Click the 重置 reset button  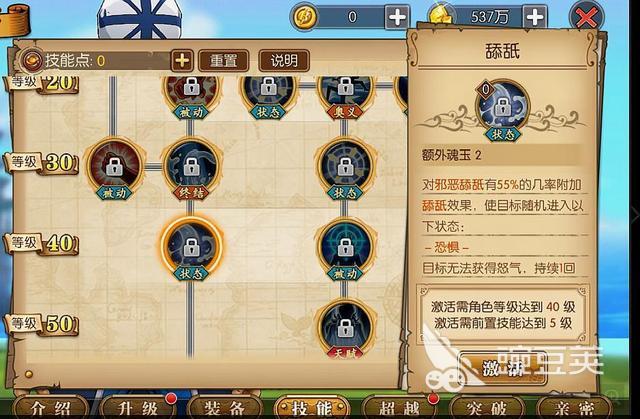[223, 61]
